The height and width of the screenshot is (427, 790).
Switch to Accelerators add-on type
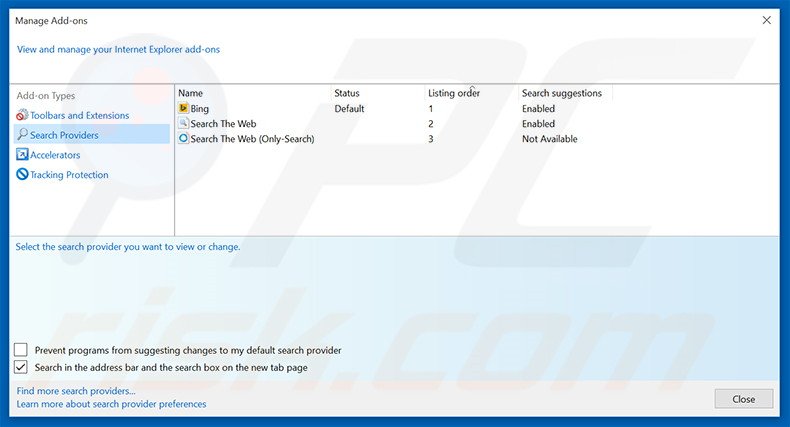[x=55, y=155]
